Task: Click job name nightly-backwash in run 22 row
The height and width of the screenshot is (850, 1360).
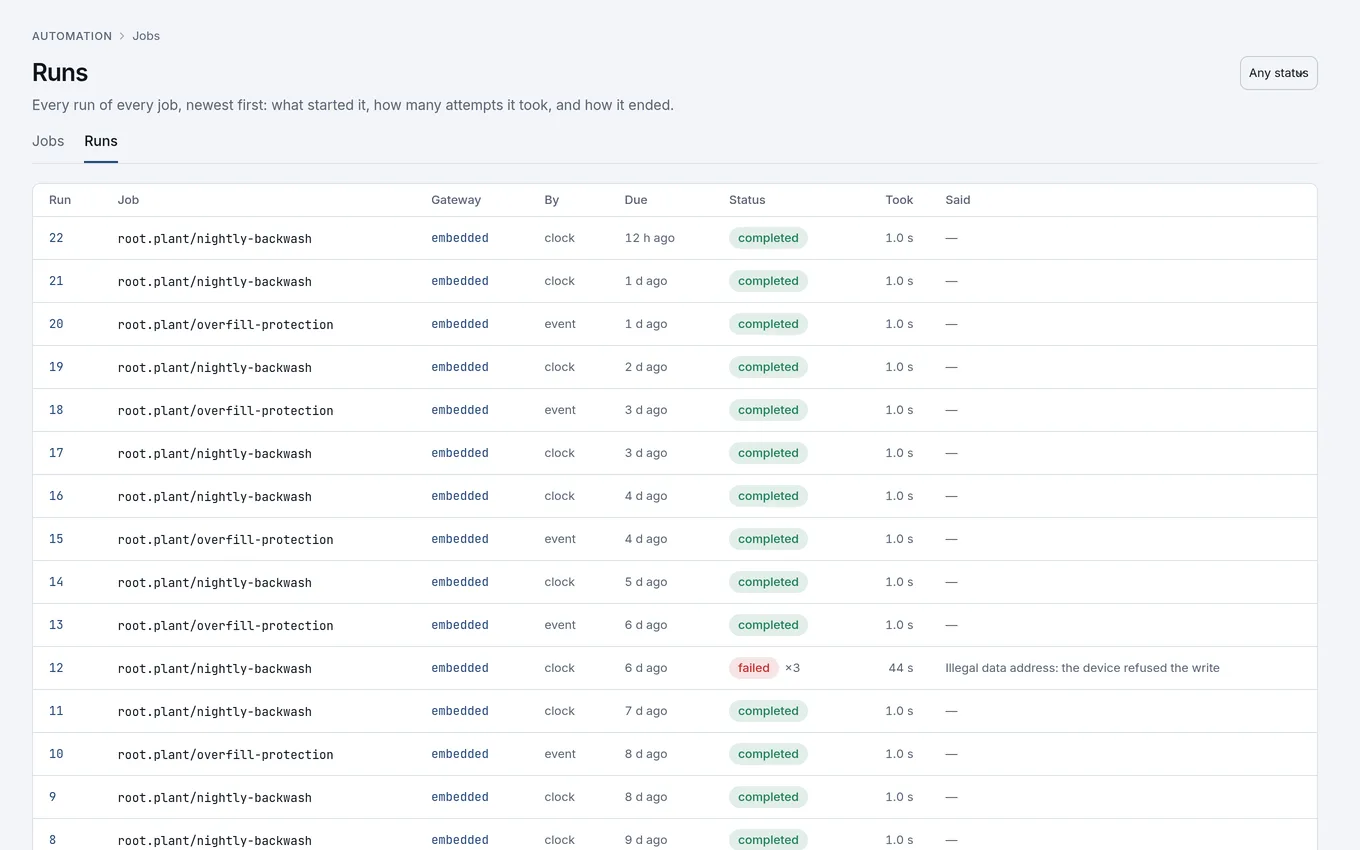Action: tap(215, 239)
